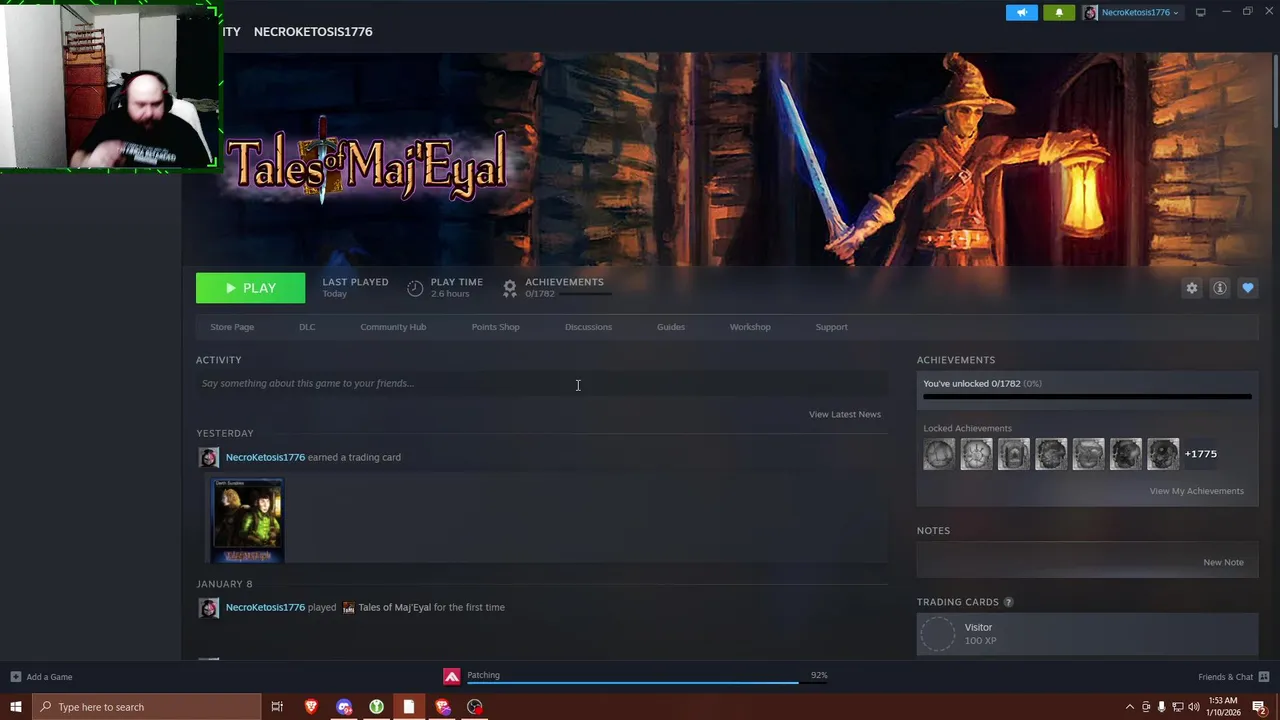Open Discussions tab

click(588, 327)
